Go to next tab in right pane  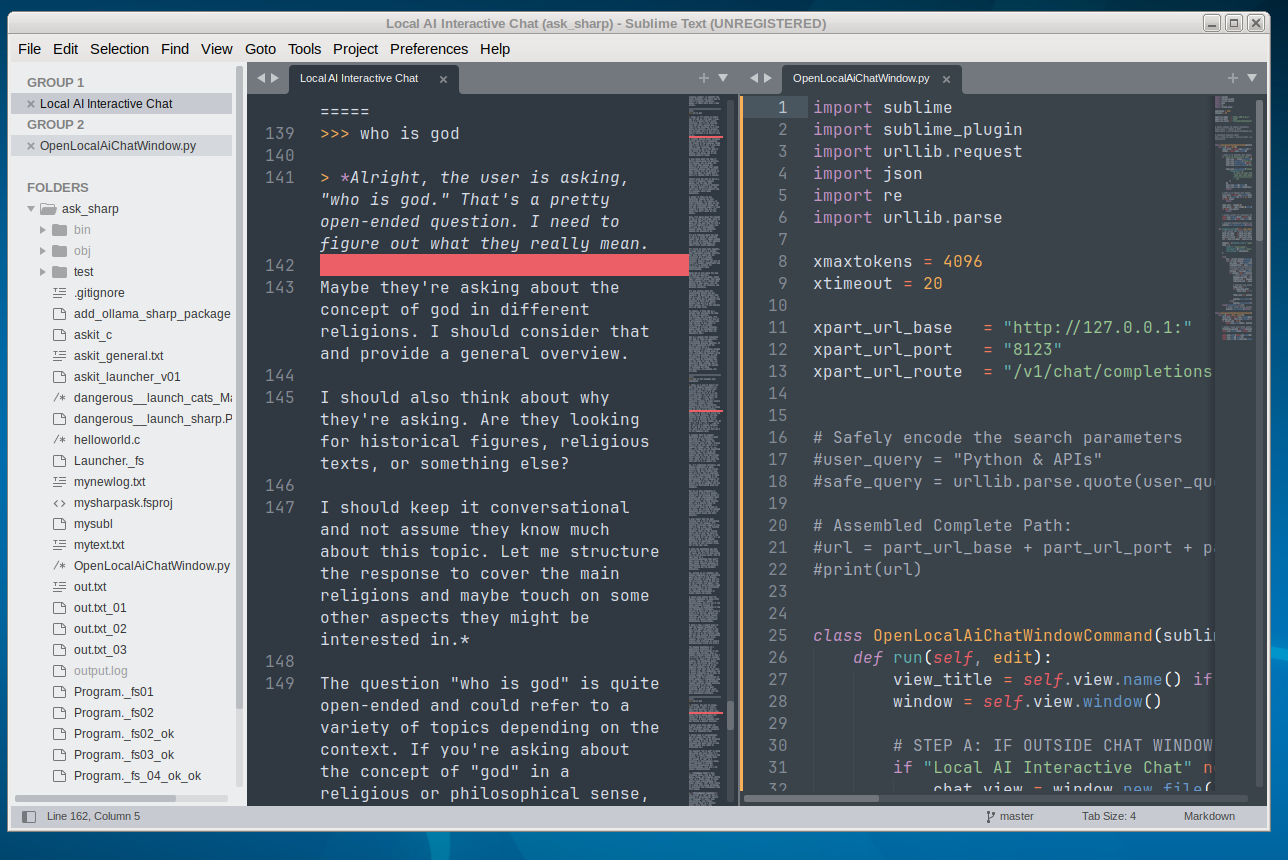768,78
